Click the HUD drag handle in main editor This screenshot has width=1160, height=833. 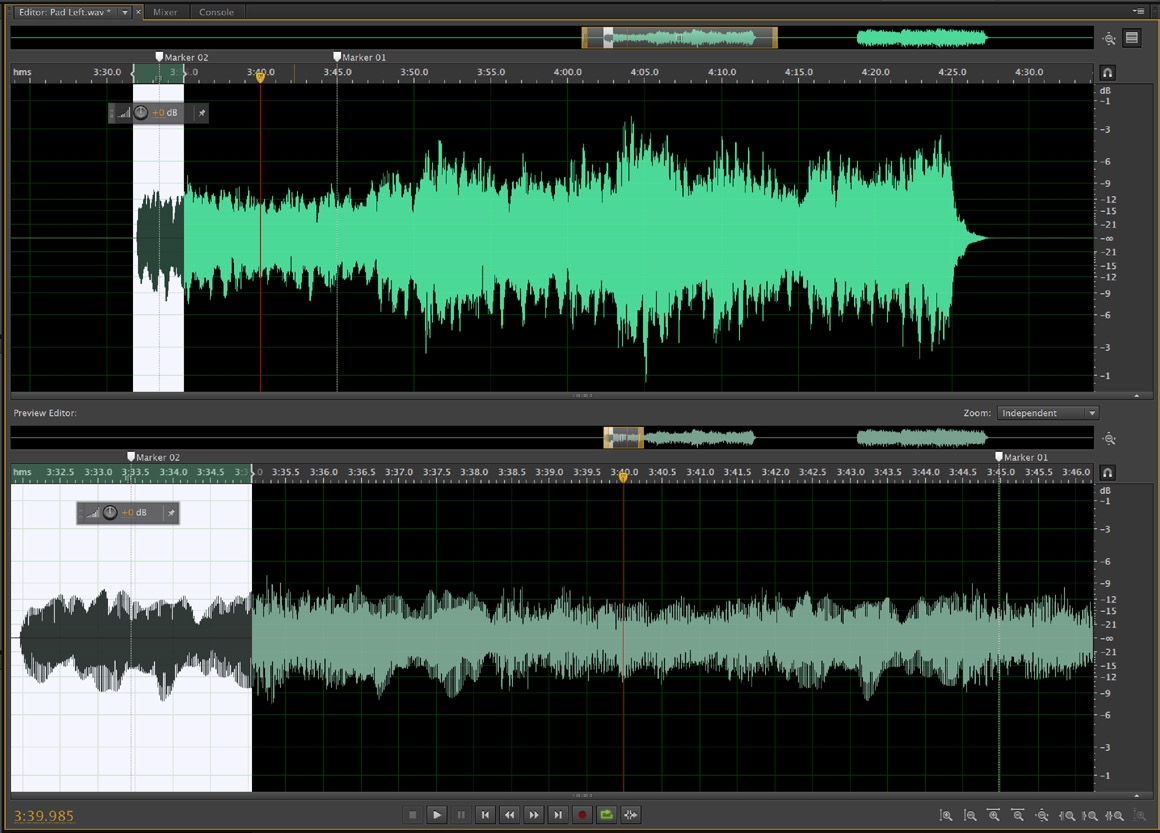[112, 112]
